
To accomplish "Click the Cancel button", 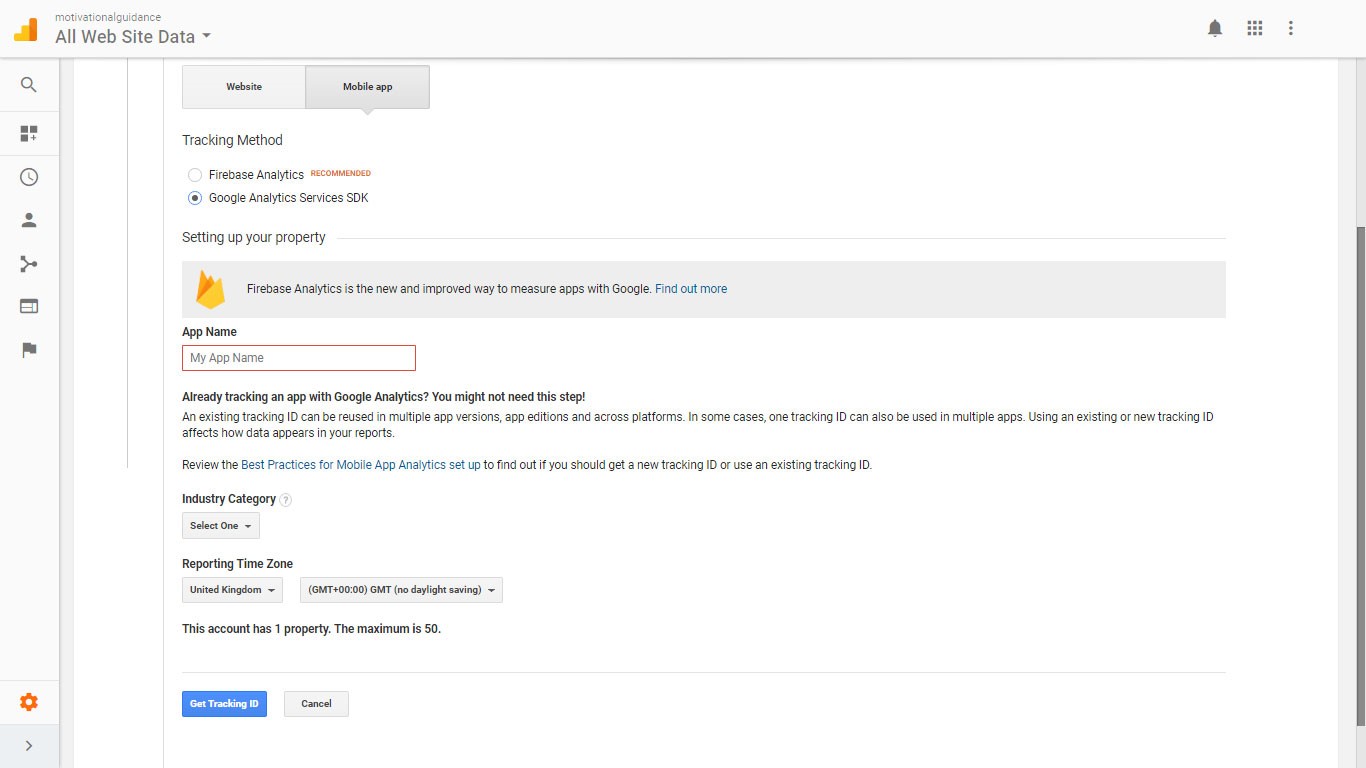I will [x=316, y=704].
